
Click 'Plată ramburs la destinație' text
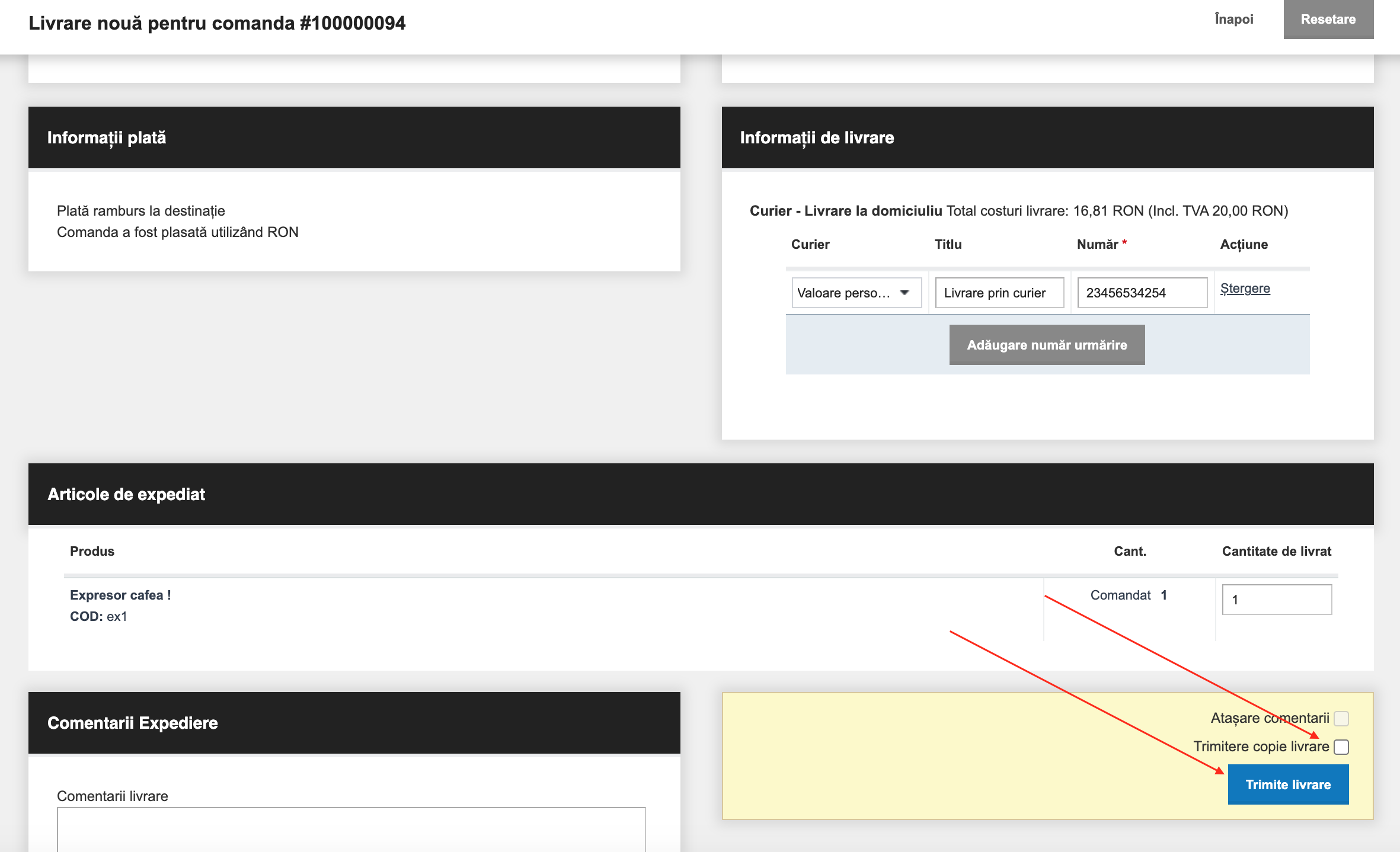pos(141,211)
